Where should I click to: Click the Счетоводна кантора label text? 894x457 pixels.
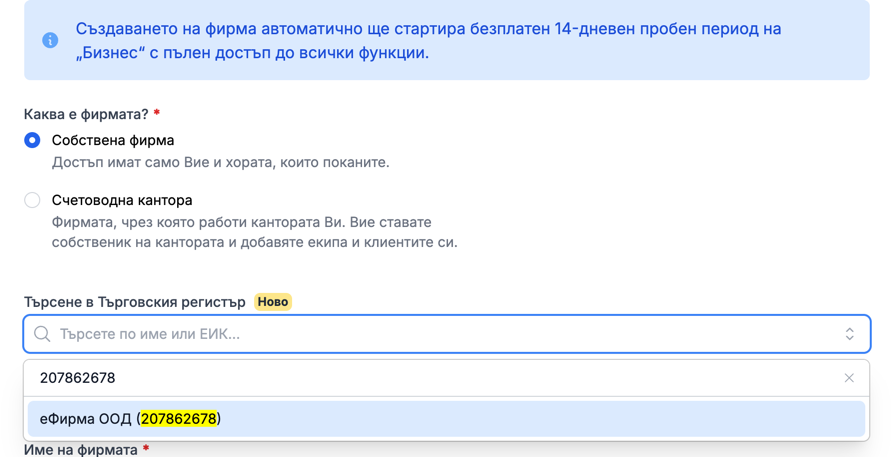[122, 200]
